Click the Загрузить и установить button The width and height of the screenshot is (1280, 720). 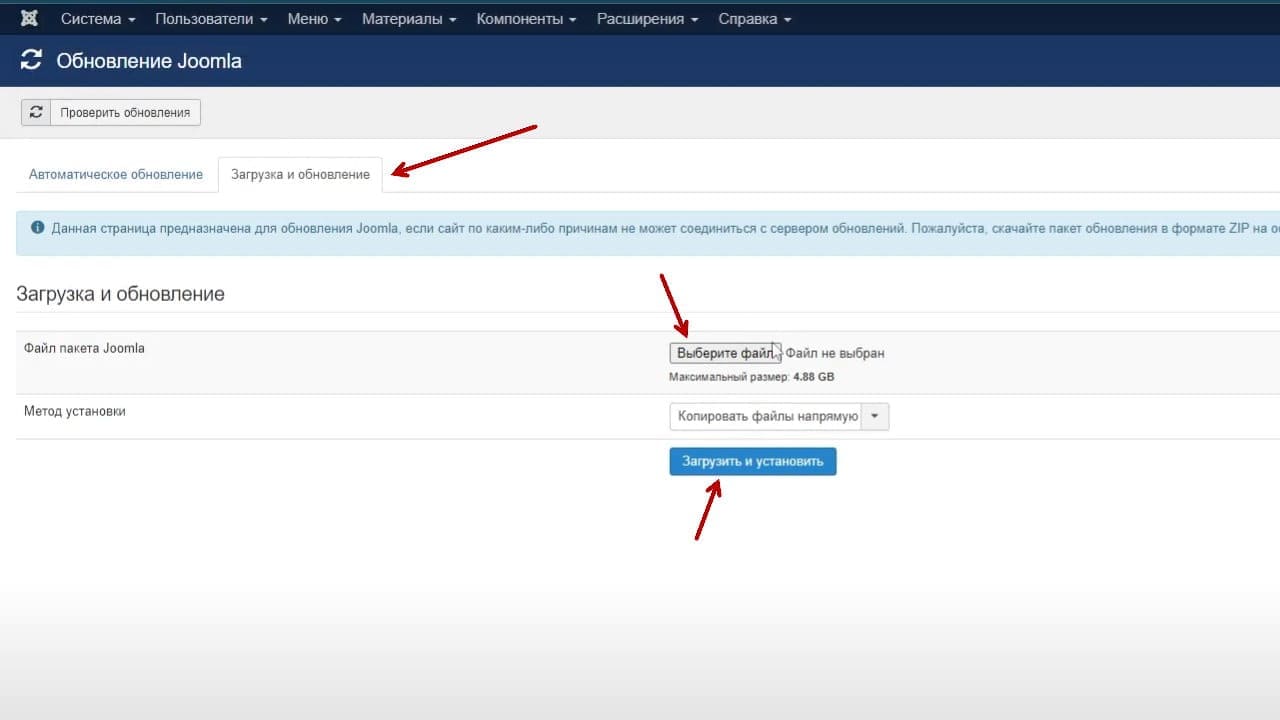click(753, 461)
